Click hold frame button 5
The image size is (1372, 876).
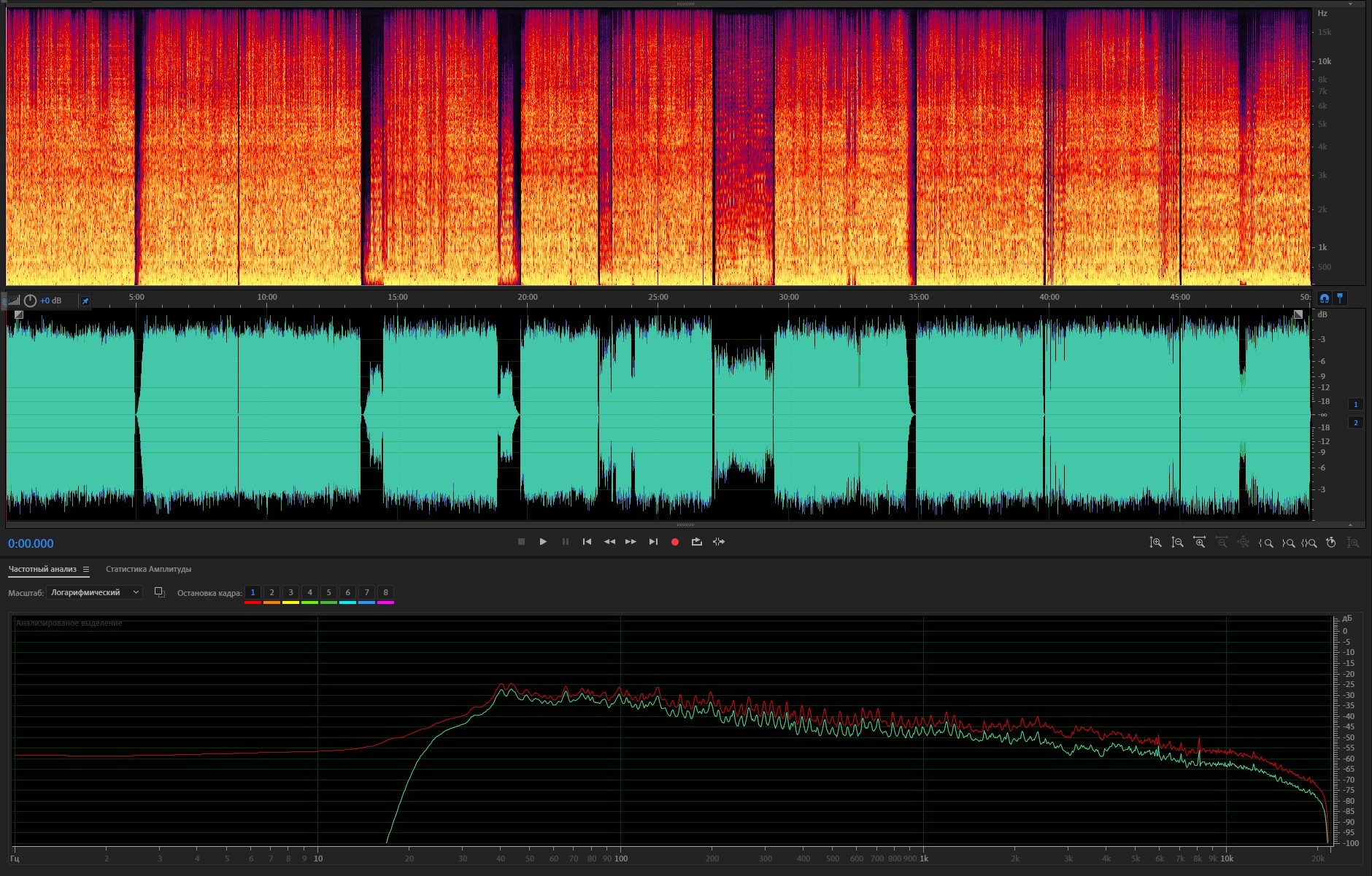(328, 593)
